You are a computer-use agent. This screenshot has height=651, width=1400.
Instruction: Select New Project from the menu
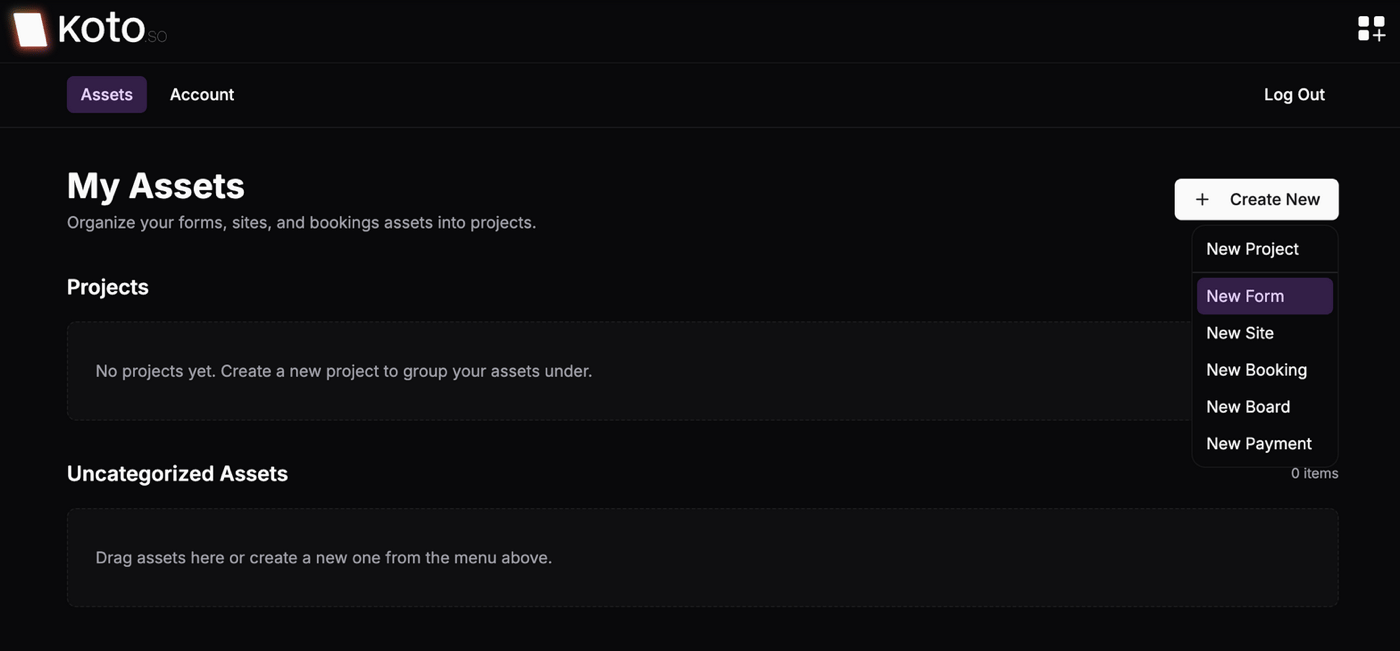[1252, 249]
